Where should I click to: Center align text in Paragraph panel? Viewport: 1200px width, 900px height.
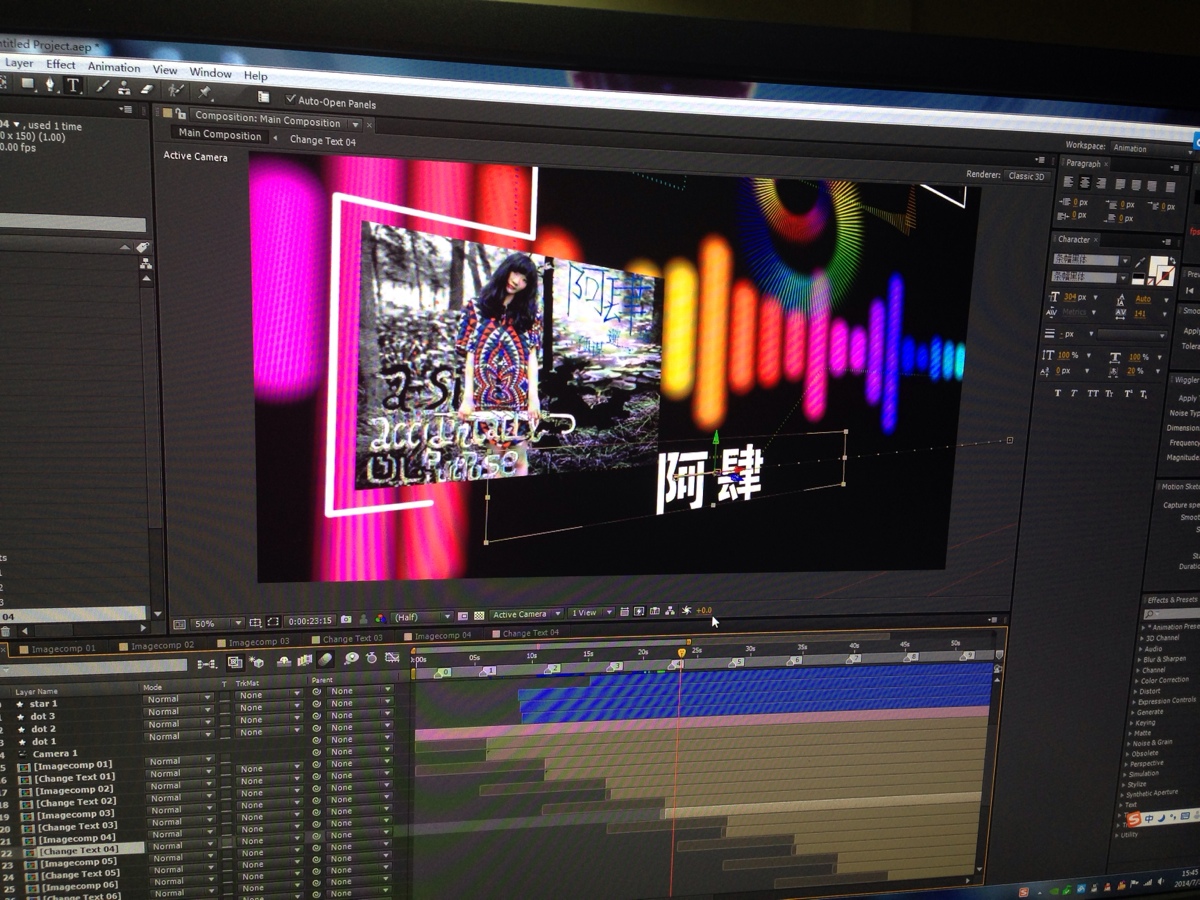pyautogui.click(x=1085, y=183)
